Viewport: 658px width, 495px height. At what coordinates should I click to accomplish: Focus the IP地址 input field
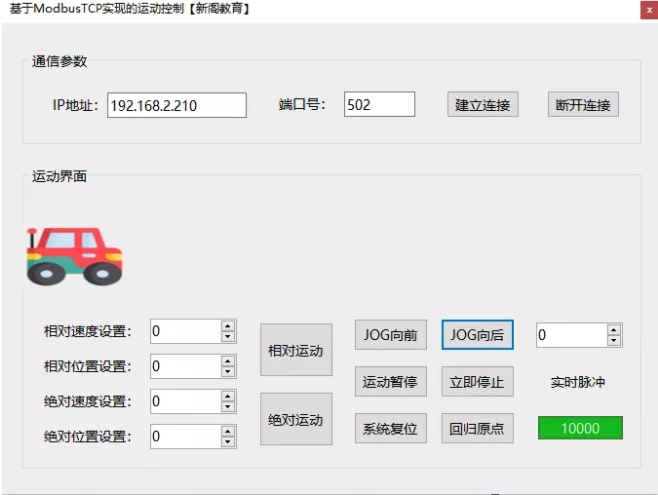point(177,105)
